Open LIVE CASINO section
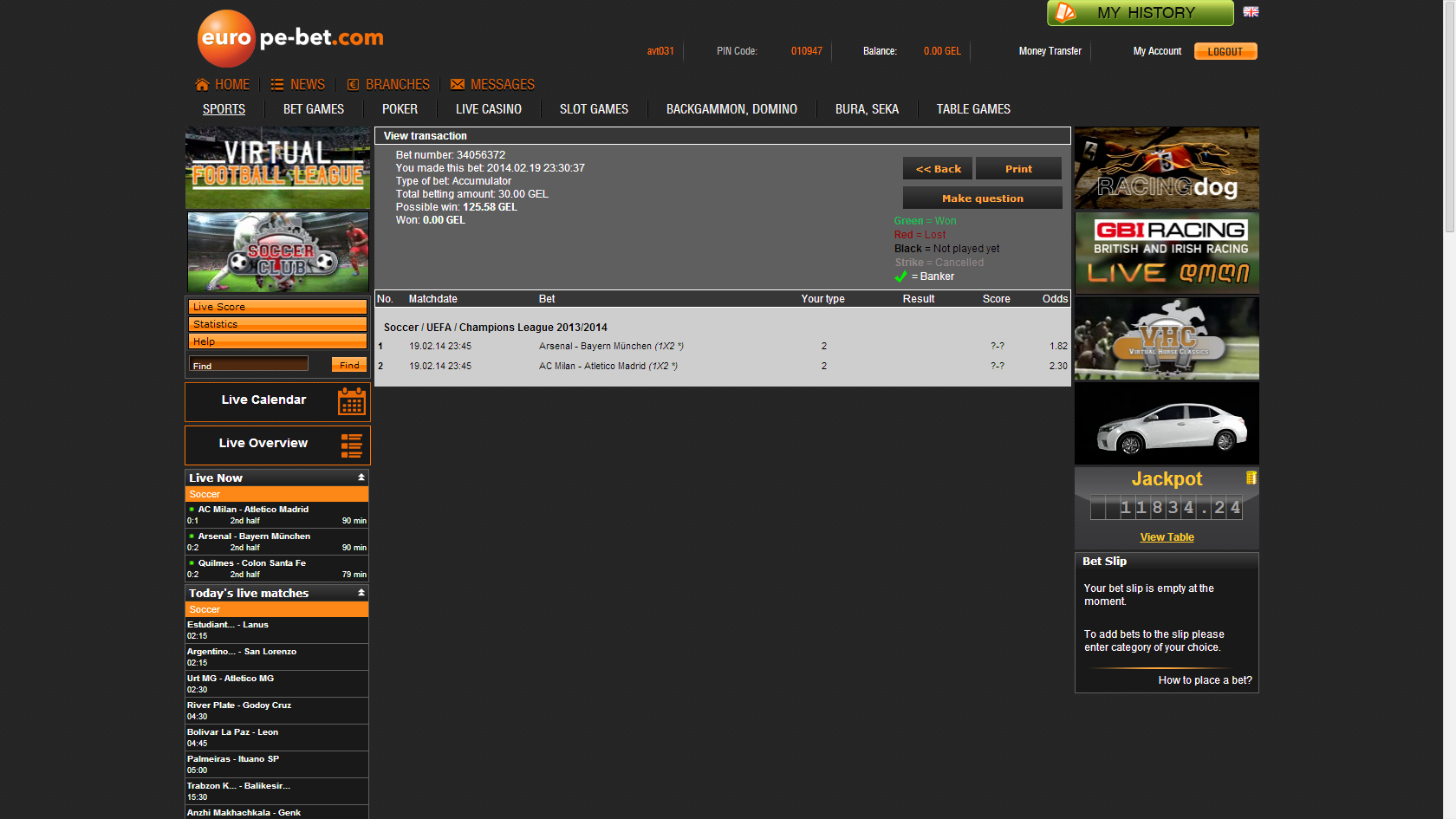Image resolution: width=1456 pixels, height=819 pixels. pyautogui.click(x=489, y=109)
